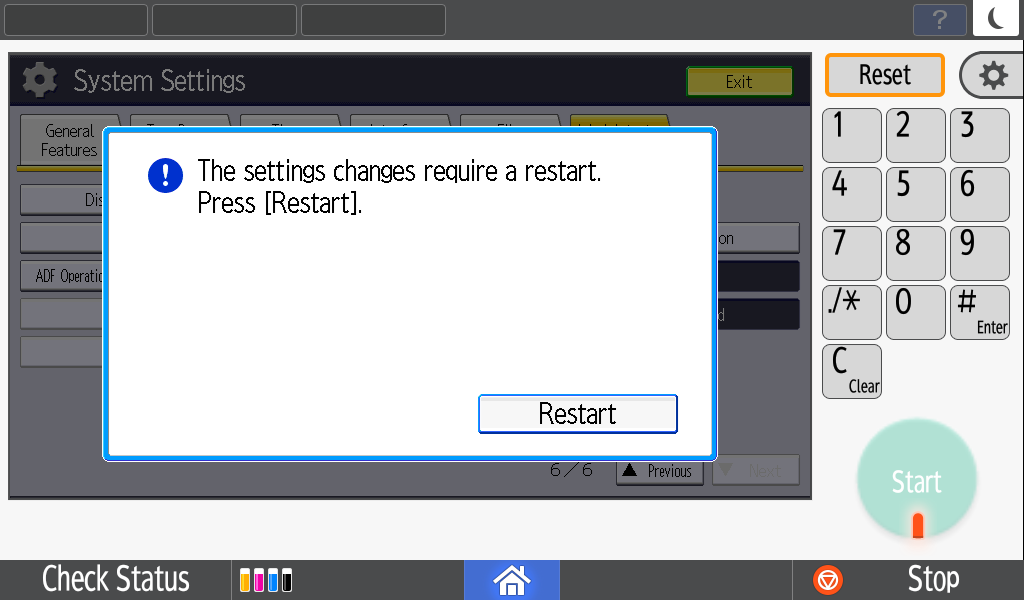
Task: Go to home screen icon
Action: pos(511,580)
